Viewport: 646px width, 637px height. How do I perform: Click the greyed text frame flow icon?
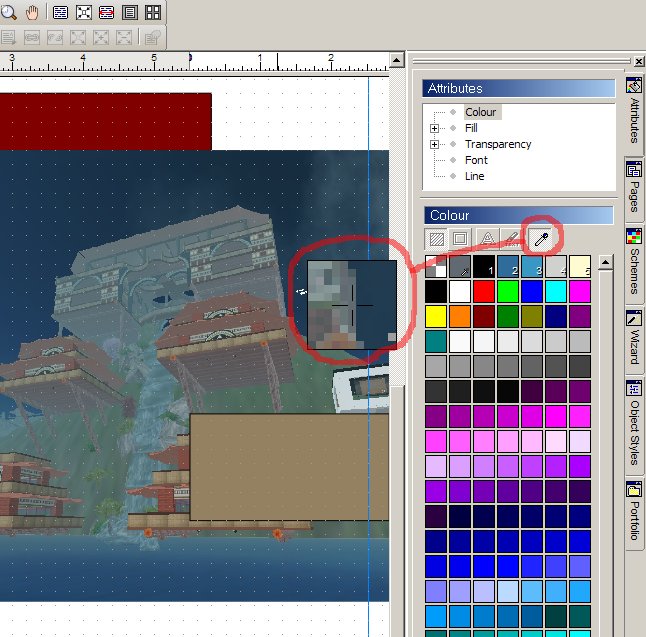(x=8, y=37)
